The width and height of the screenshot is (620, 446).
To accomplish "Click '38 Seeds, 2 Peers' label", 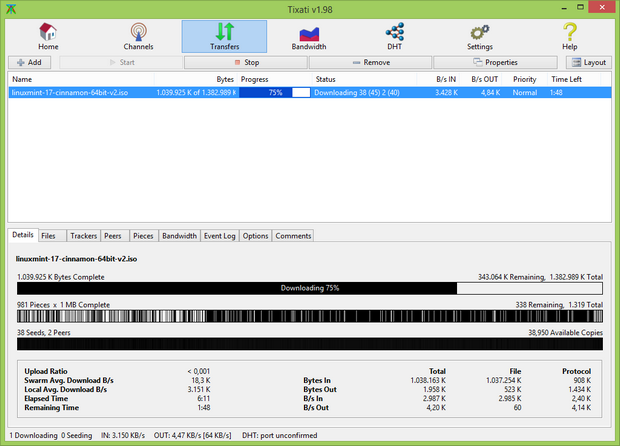I will pos(43,333).
